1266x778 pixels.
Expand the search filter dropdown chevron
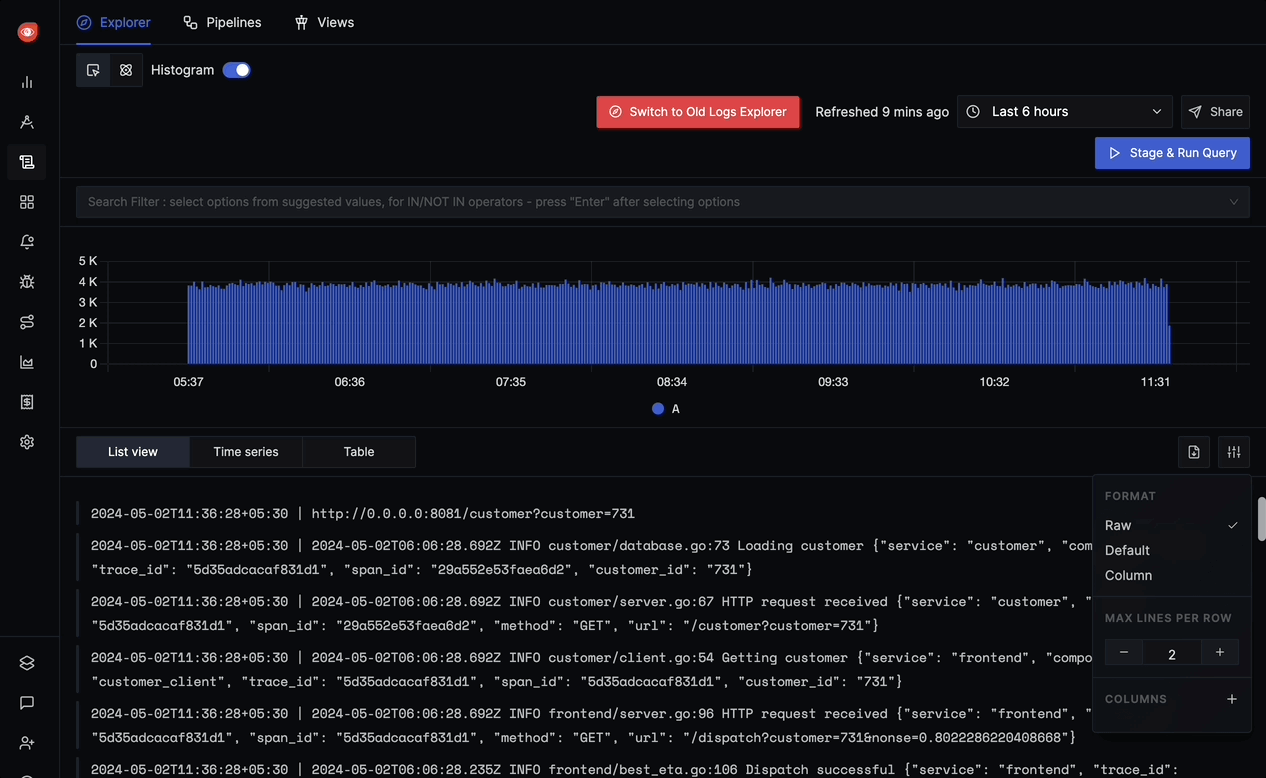pyautogui.click(x=1234, y=202)
